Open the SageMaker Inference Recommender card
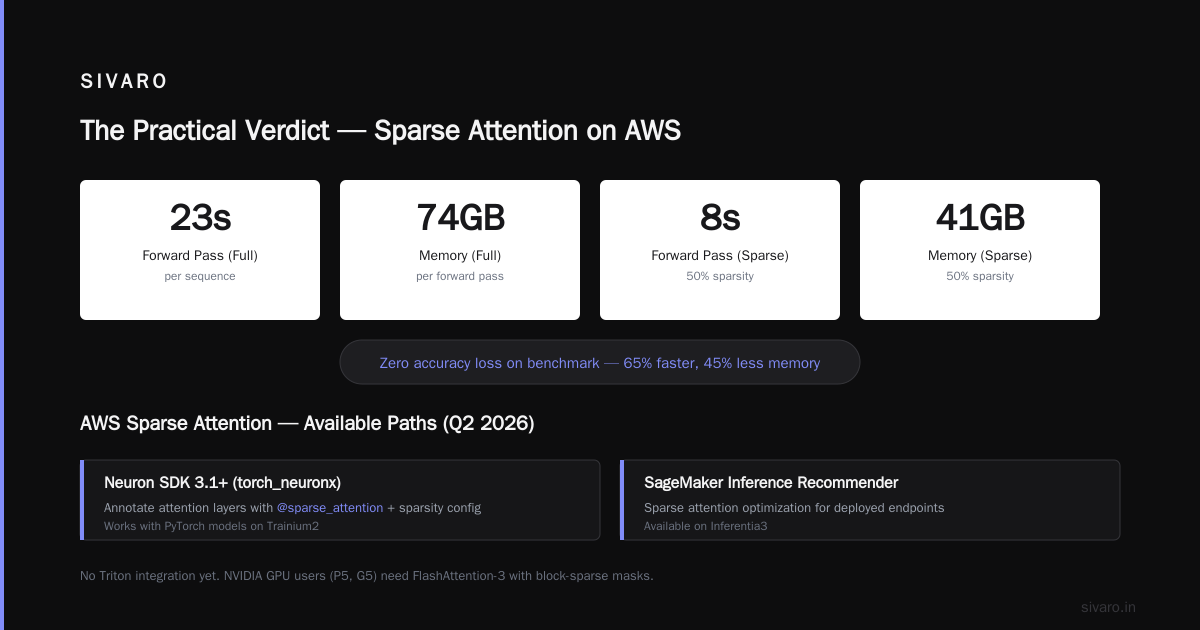Screen dimensions: 1200x630 click(870, 500)
